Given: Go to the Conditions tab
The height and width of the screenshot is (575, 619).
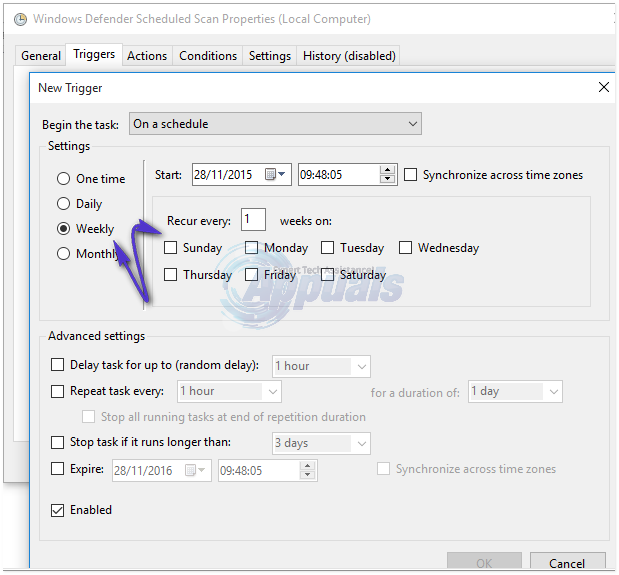Looking at the screenshot, I should (x=208, y=56).
